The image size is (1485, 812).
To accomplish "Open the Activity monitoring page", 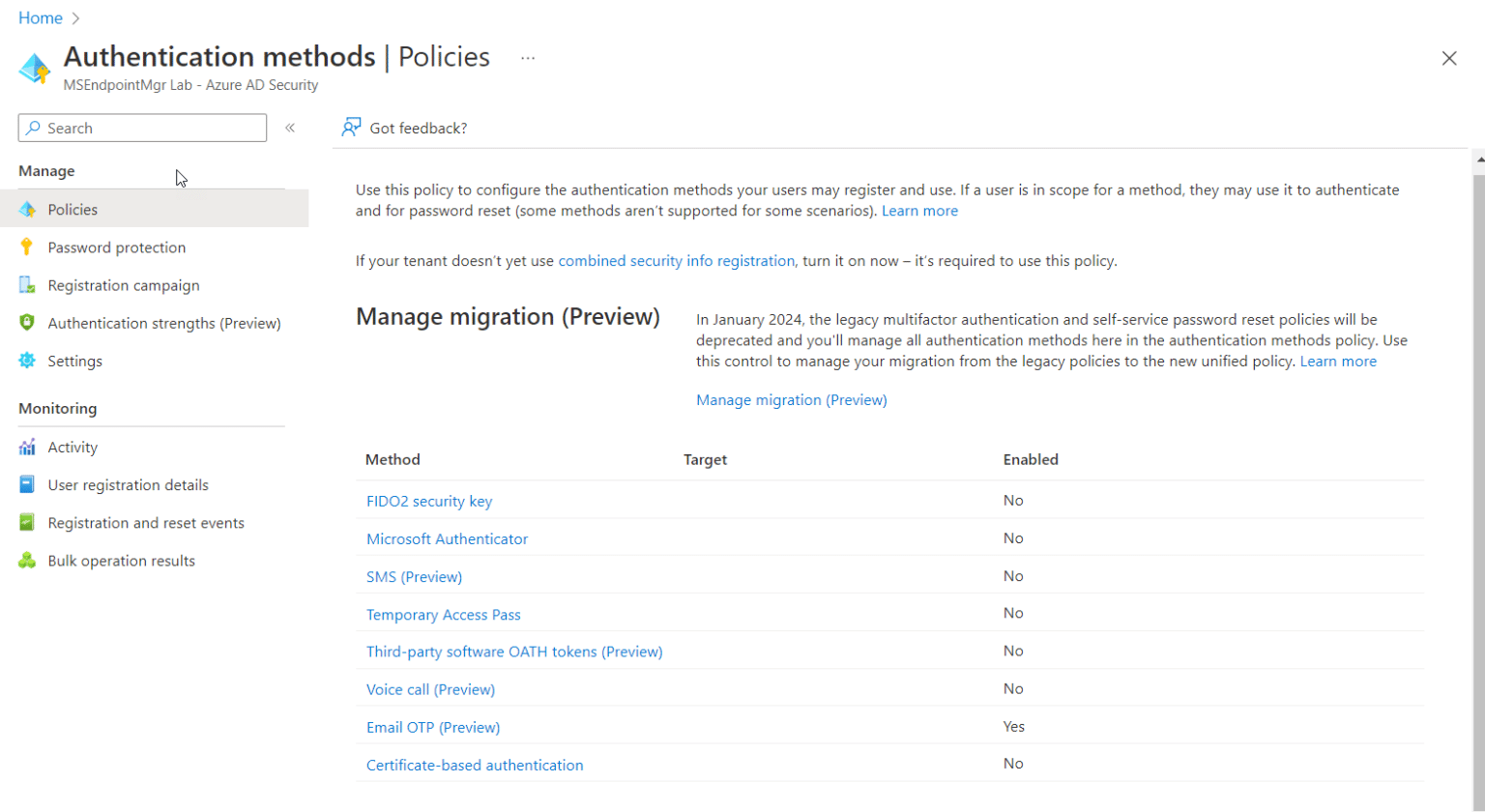I will point(72,447).
